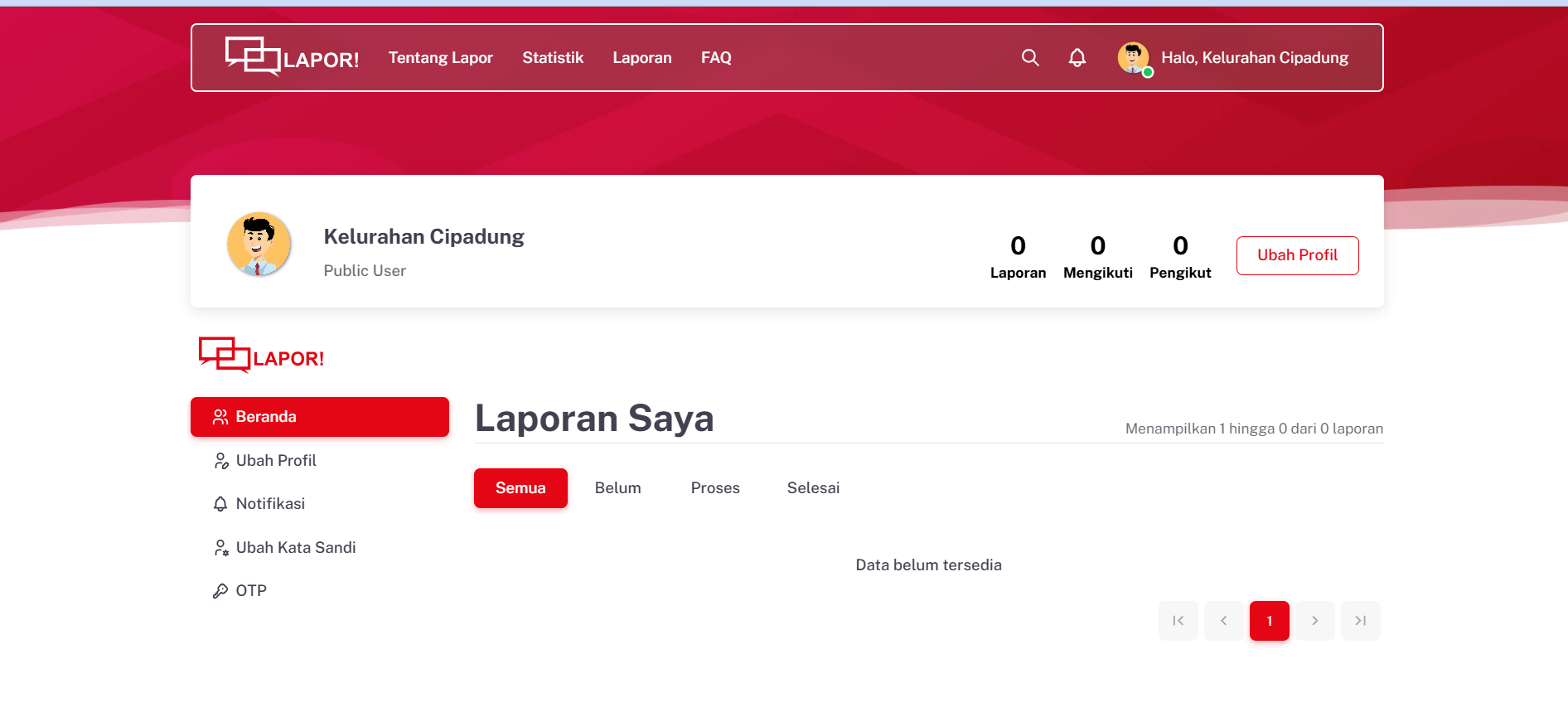1568x717 pixels.
Task: Open Laporan in the navbar
Action: pos(642,58)
